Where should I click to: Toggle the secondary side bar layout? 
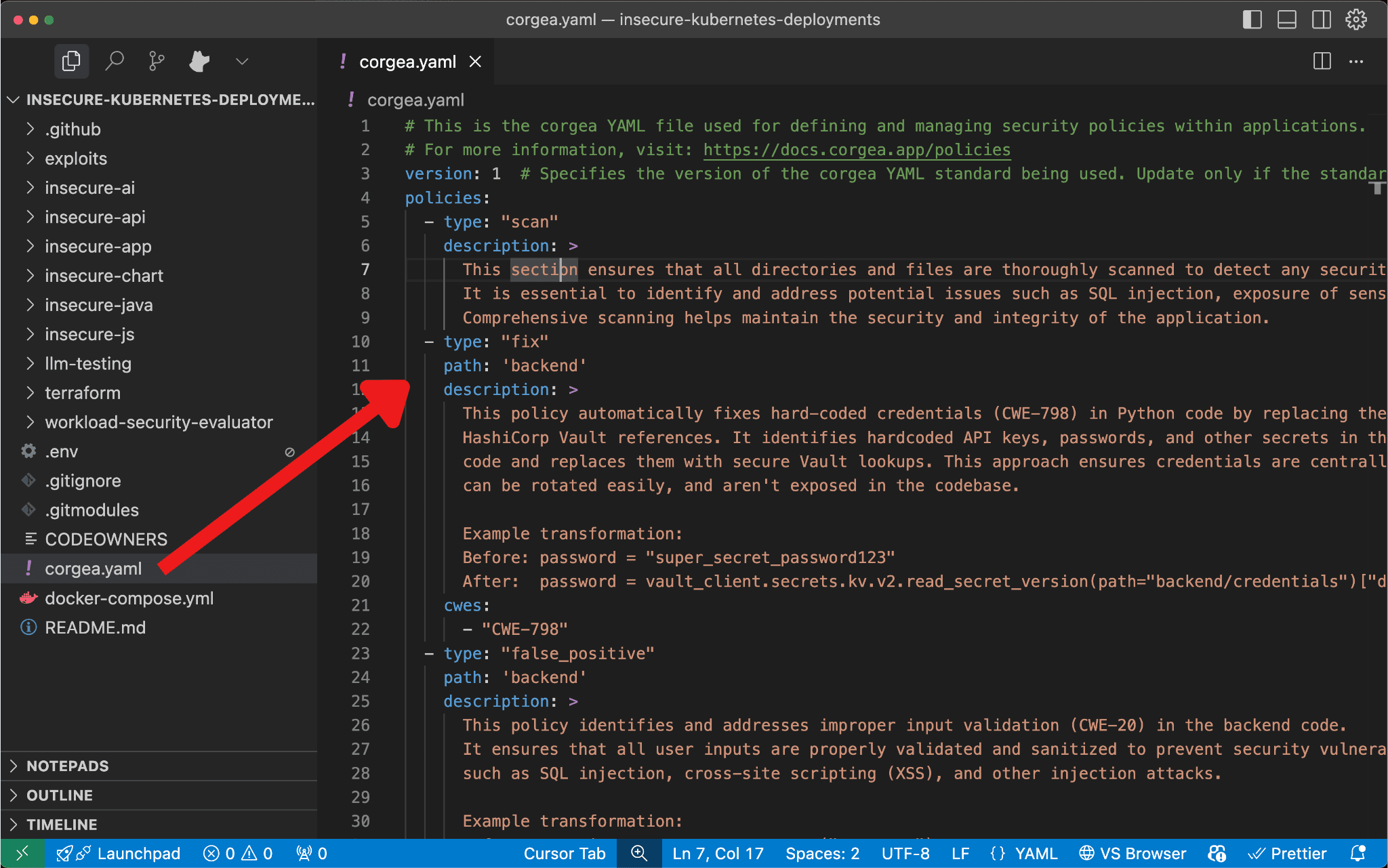(x=1321, y=20)
